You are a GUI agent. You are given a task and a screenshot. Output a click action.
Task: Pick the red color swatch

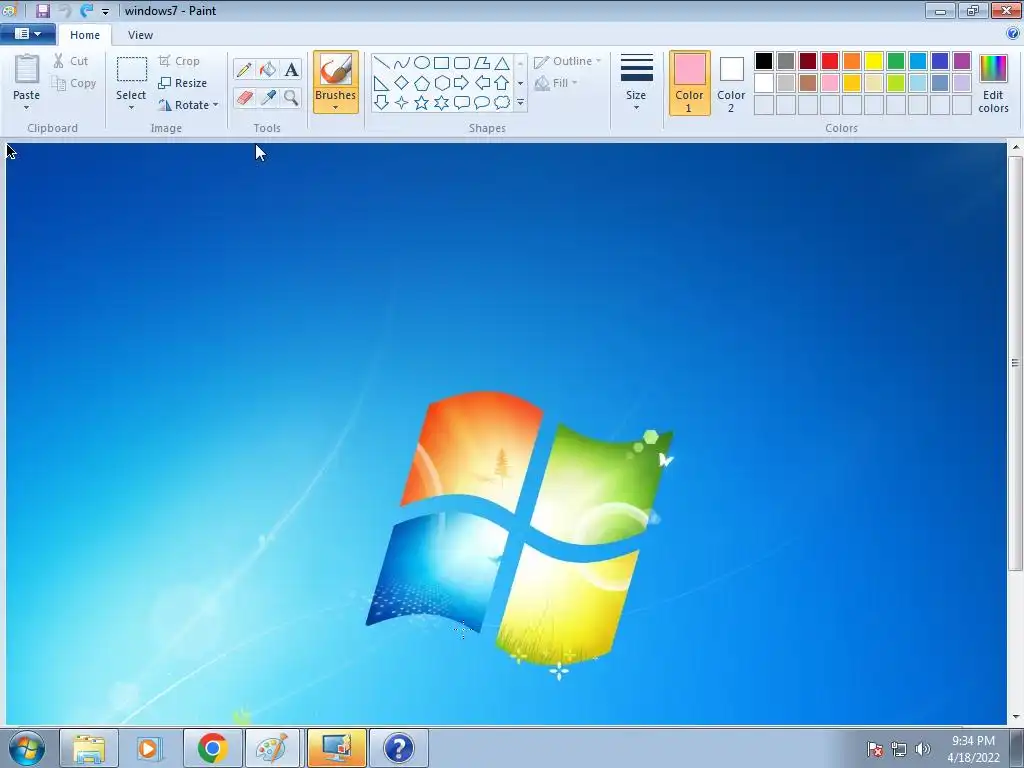(x=830, y=61)
